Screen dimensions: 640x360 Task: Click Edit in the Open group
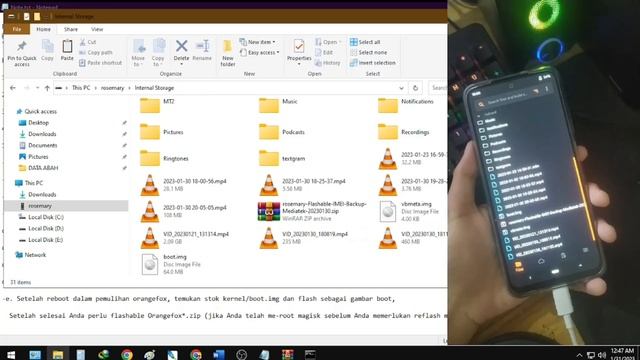324,52
